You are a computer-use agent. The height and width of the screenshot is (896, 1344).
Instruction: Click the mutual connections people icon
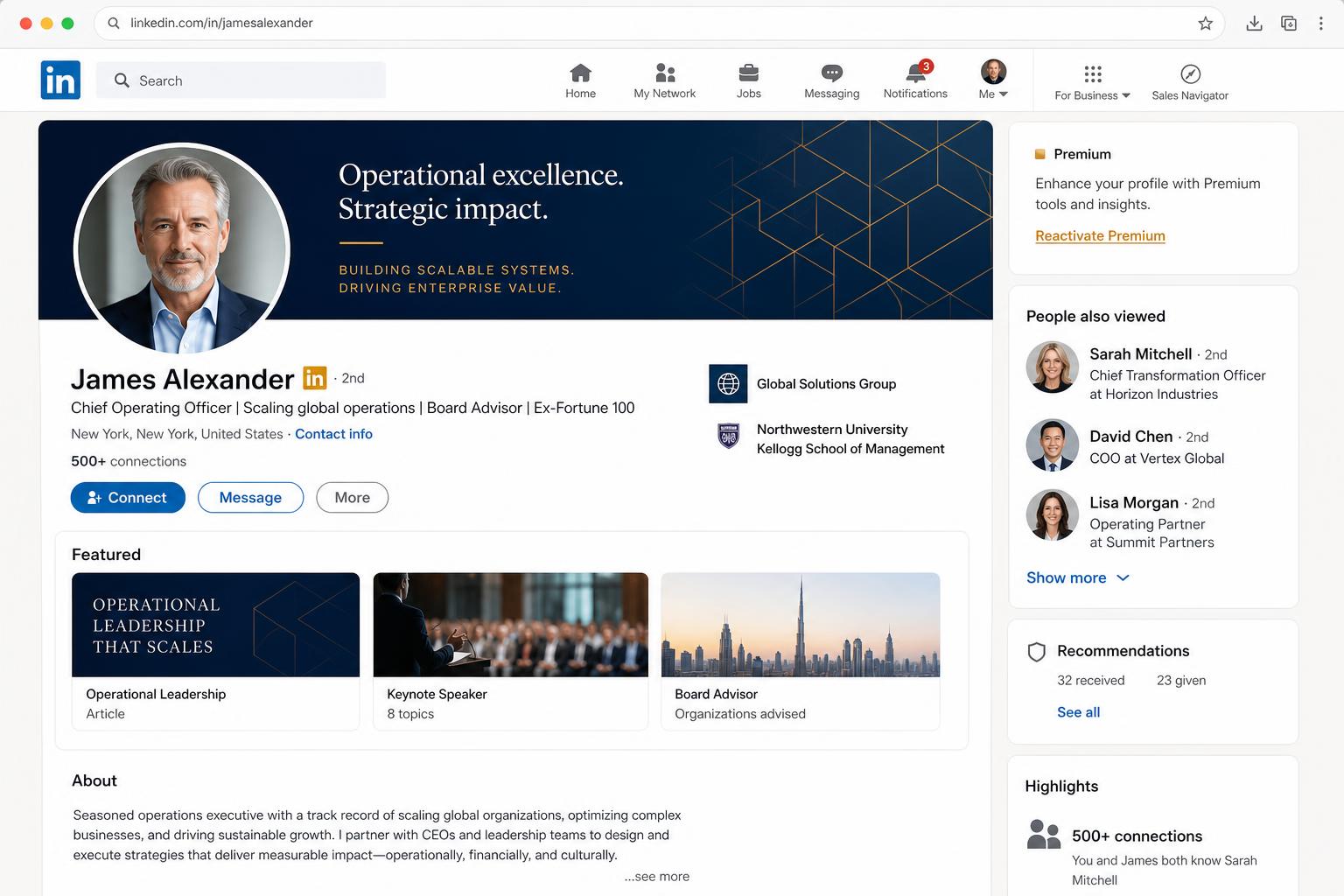[x=1043, y=835]
